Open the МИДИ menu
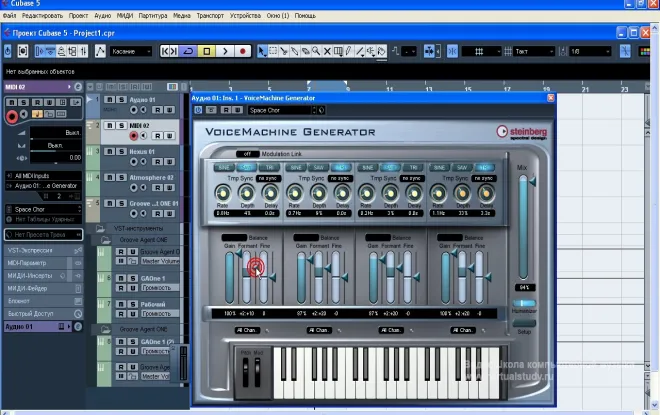This screenshot has width=660, height=415. [x=125, y=16]
